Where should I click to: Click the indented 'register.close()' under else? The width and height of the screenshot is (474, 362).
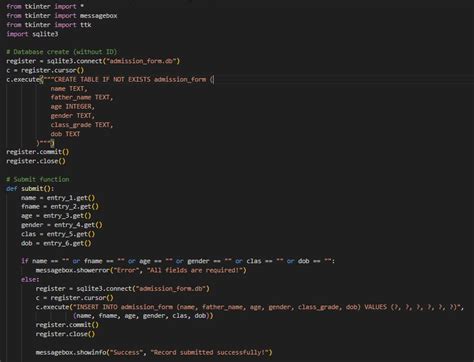pos(65,334)
